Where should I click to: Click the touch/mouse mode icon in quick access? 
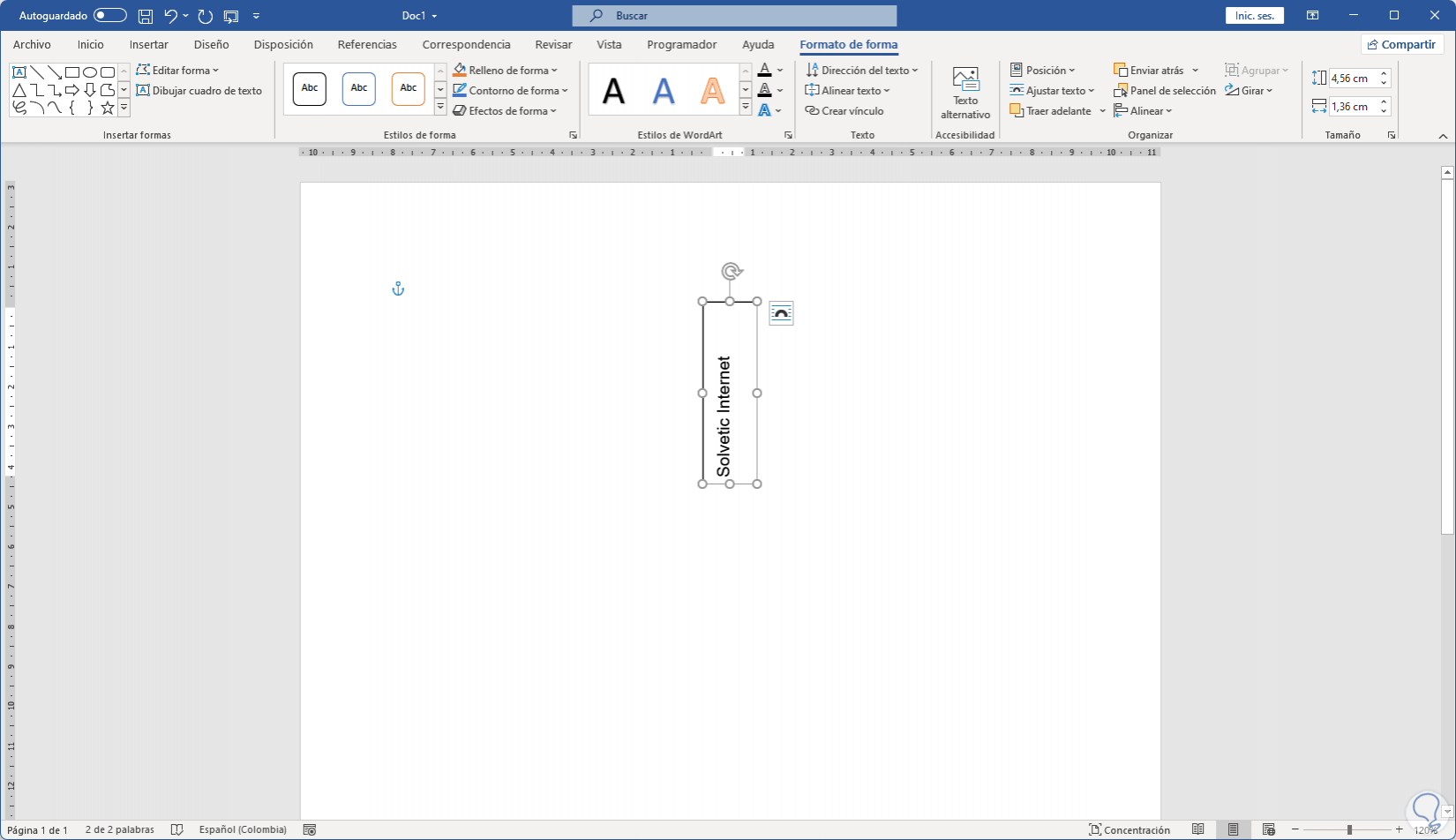[231, 16]
